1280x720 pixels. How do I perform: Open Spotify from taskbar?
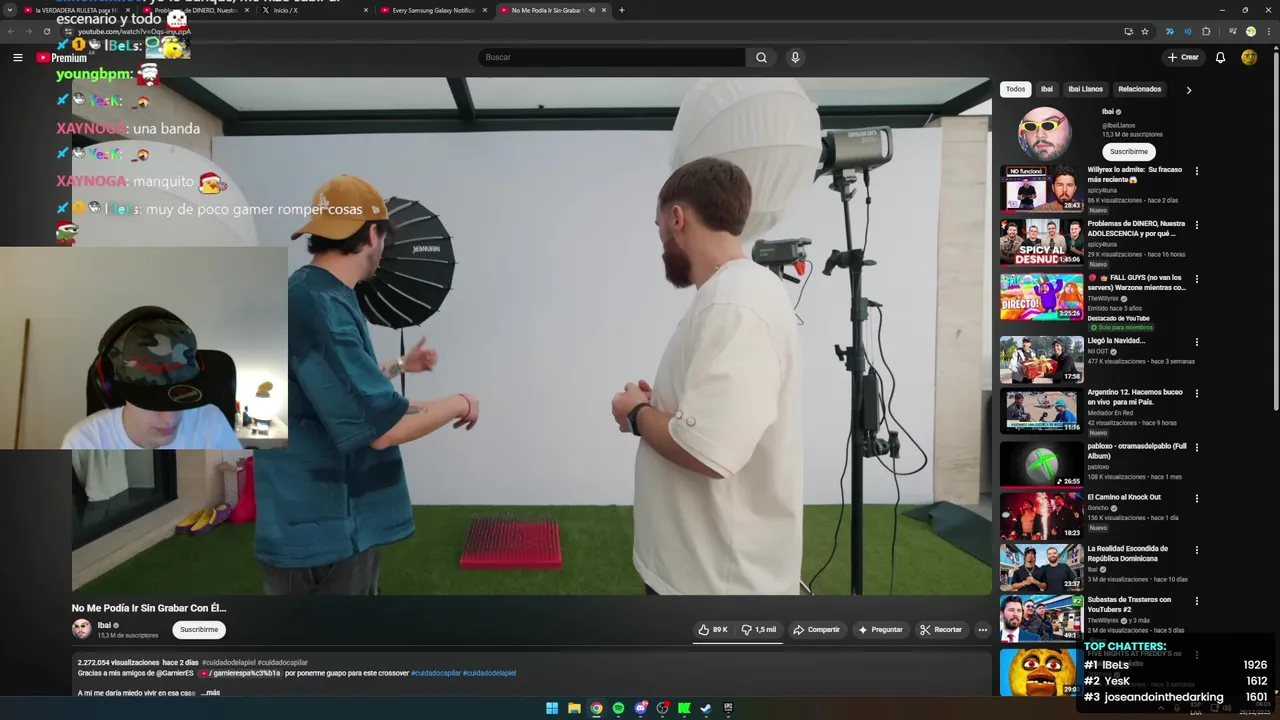click(618, 708)
